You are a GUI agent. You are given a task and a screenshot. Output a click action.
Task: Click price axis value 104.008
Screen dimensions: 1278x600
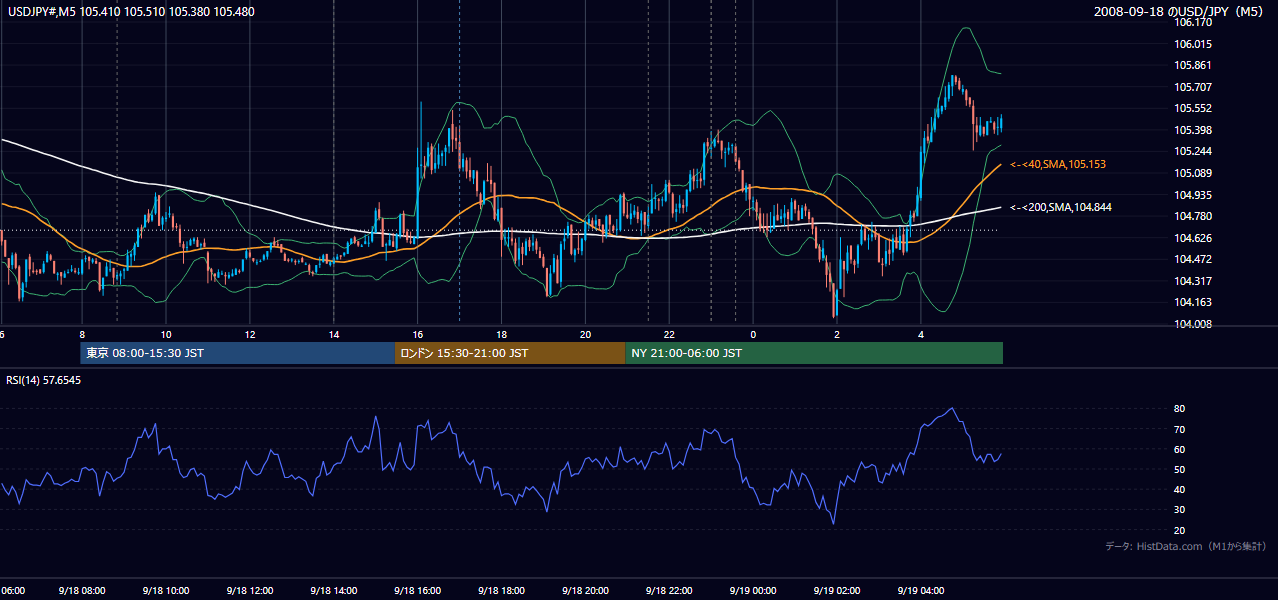(x=1193, y=324)
